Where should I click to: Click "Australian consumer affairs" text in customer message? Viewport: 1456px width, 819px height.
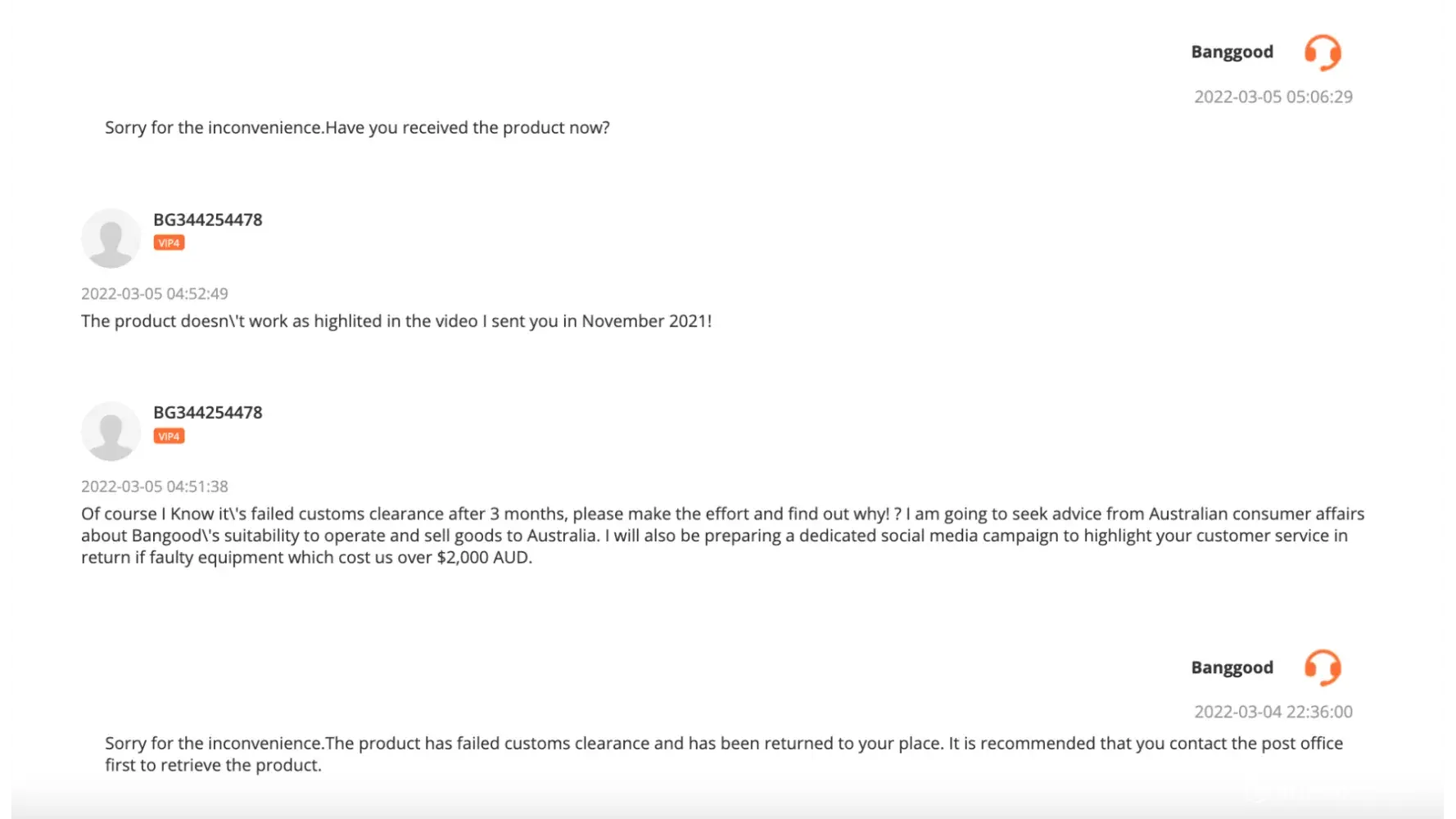coord(1256,514)
